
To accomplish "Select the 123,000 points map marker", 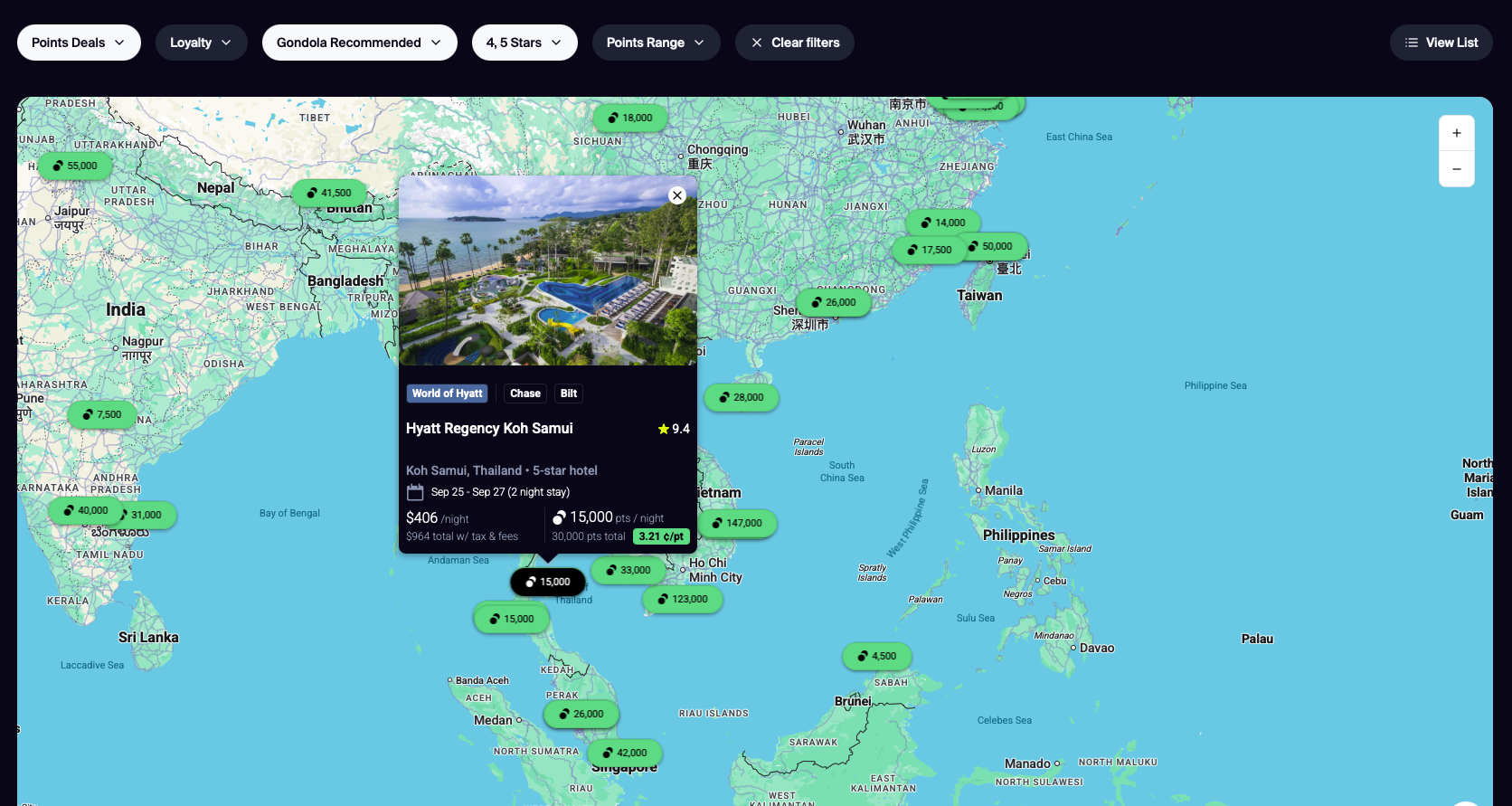I will [x=683, y=599].
